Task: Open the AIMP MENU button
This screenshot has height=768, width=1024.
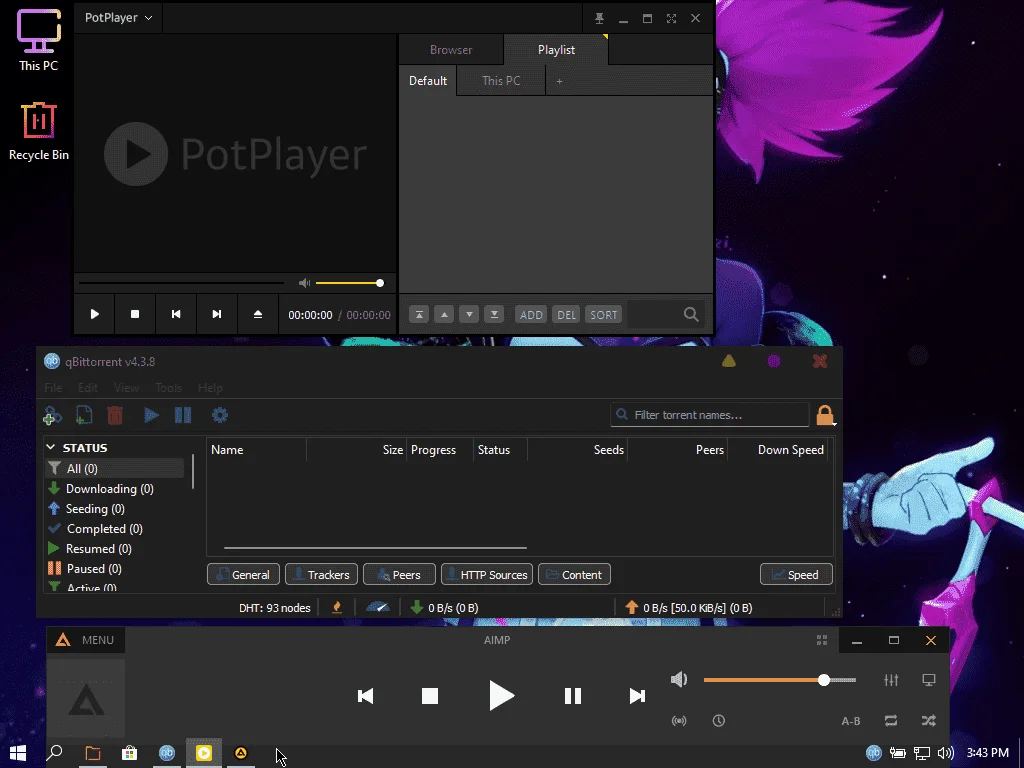Action: click(x=86, y=640)
